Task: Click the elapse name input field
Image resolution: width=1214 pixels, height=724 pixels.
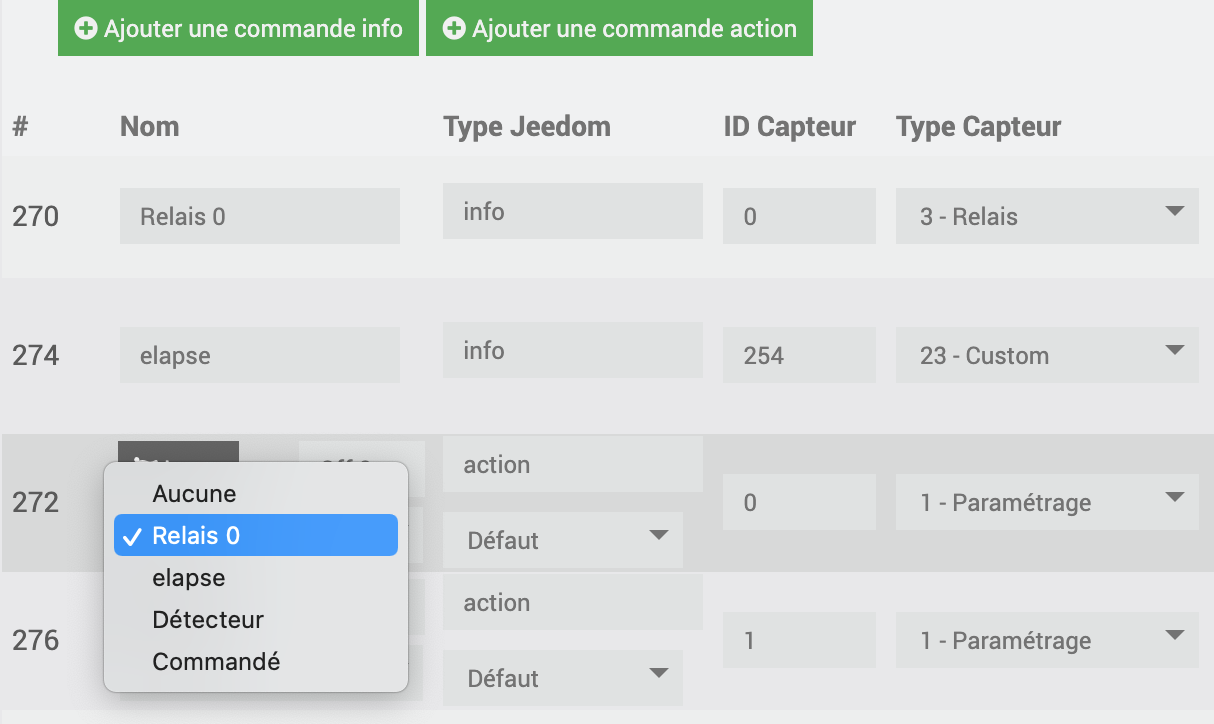Action: (260, 355)
